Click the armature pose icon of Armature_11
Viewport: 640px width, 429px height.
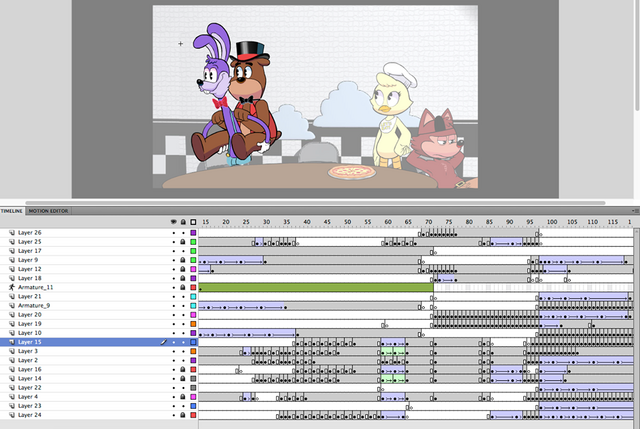pyautogui.click(x=12, y=287)
